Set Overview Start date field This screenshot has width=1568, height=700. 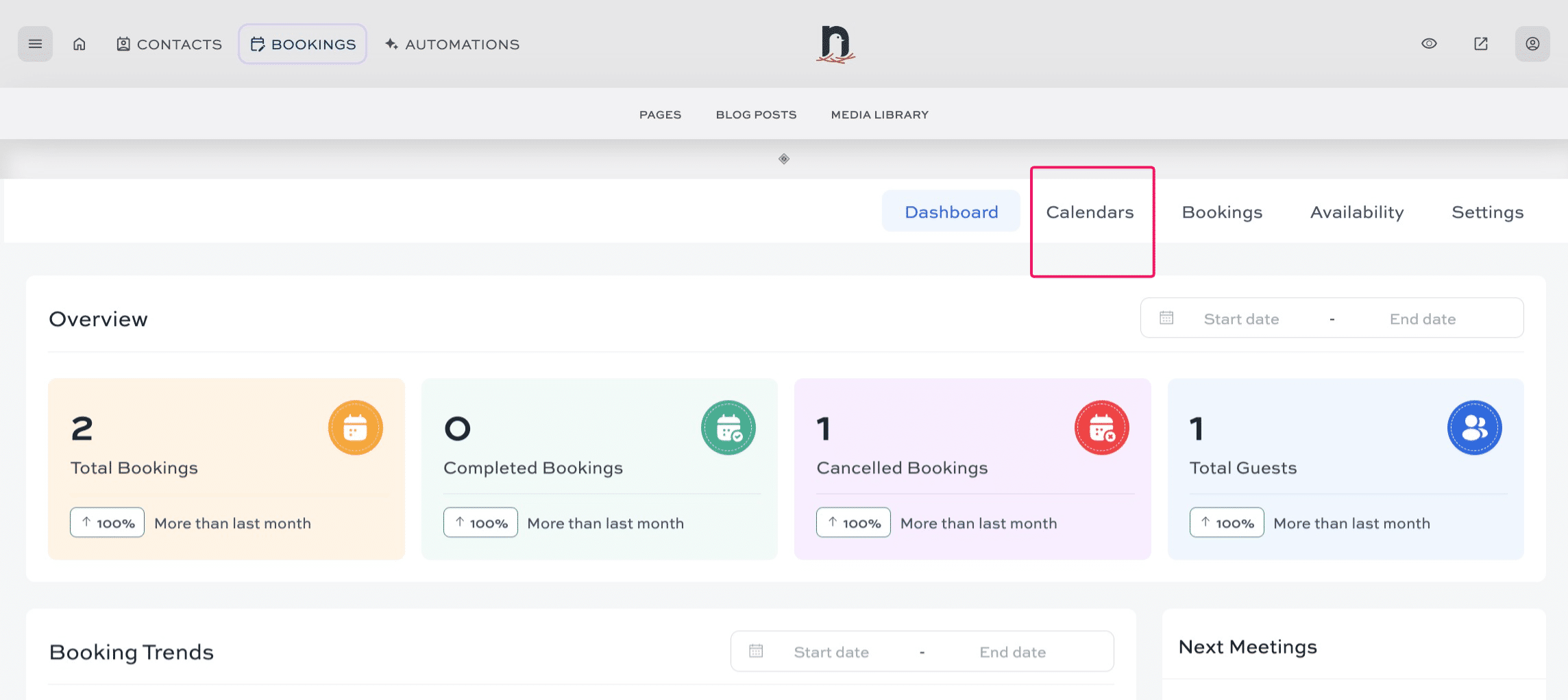coord(1241,319)
